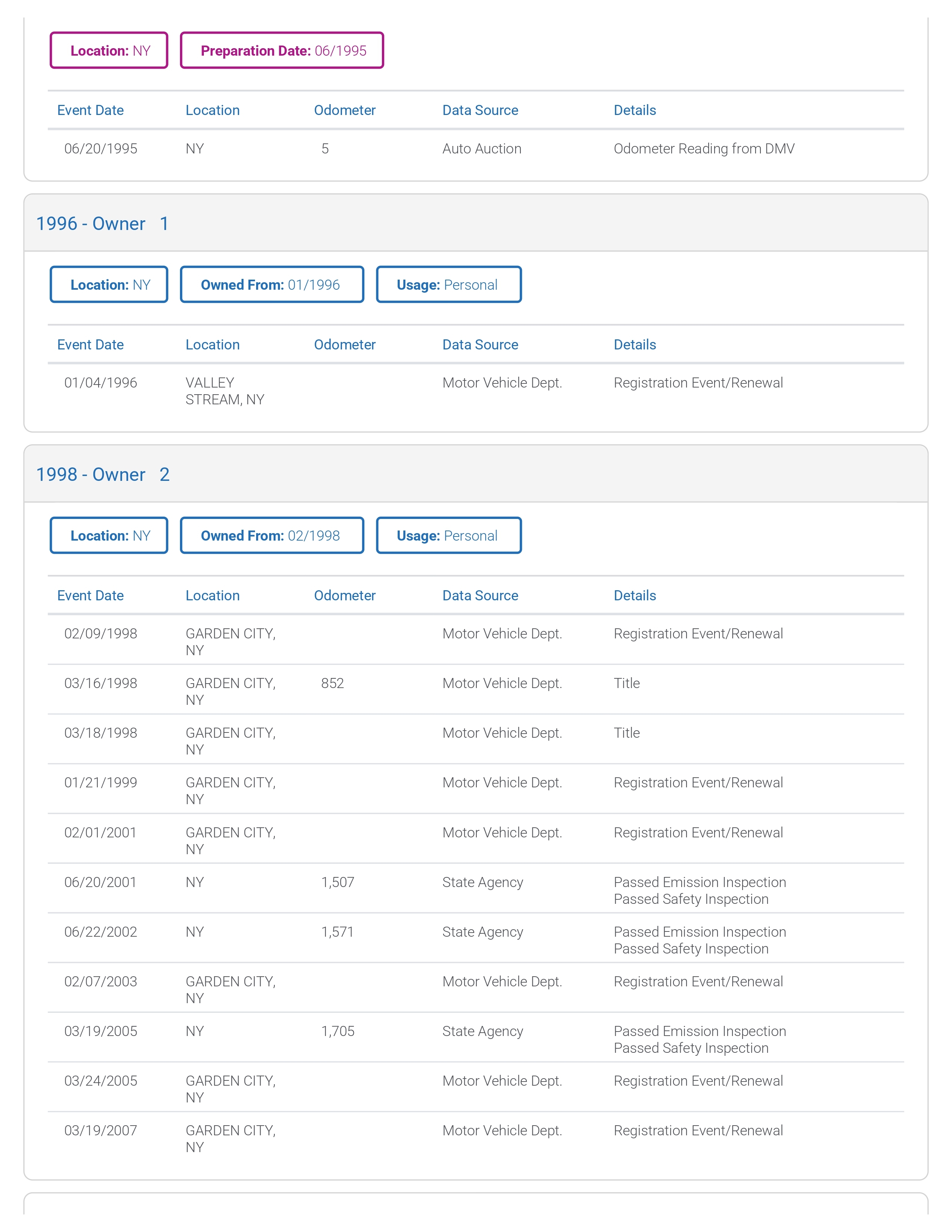Expand the 1996 - Owner 1 header

476,223
